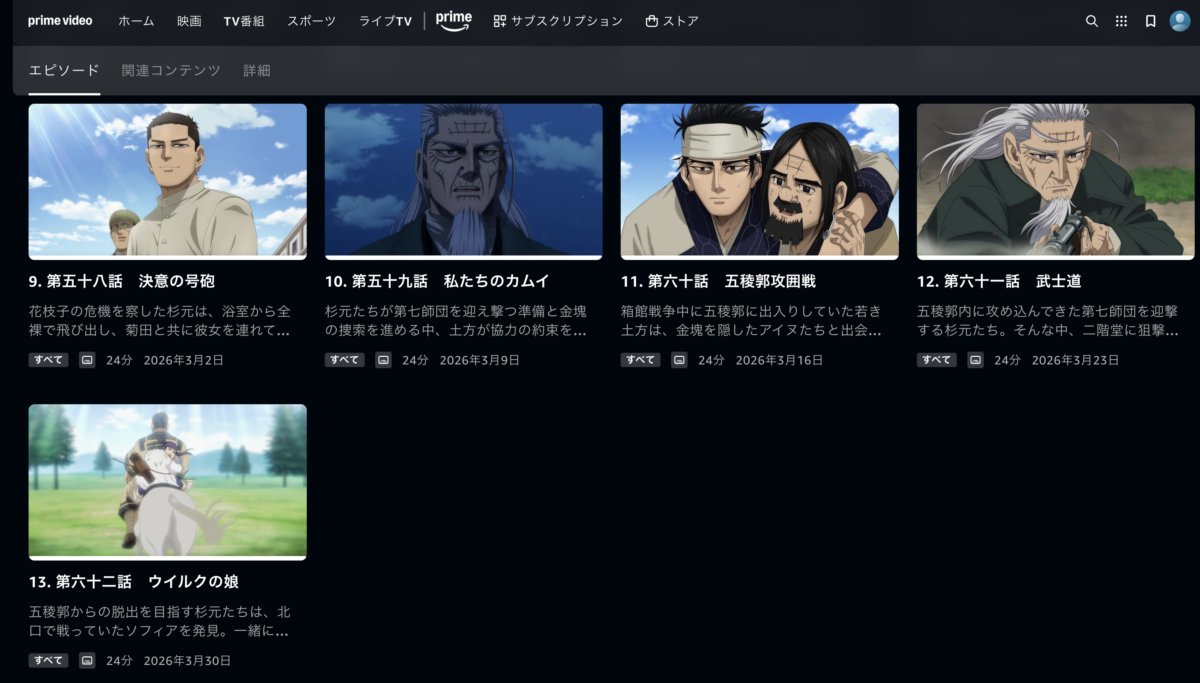Open the search icon in top bar
Viewport: 1200px width, 683px height.
(x=1091, y=21)
